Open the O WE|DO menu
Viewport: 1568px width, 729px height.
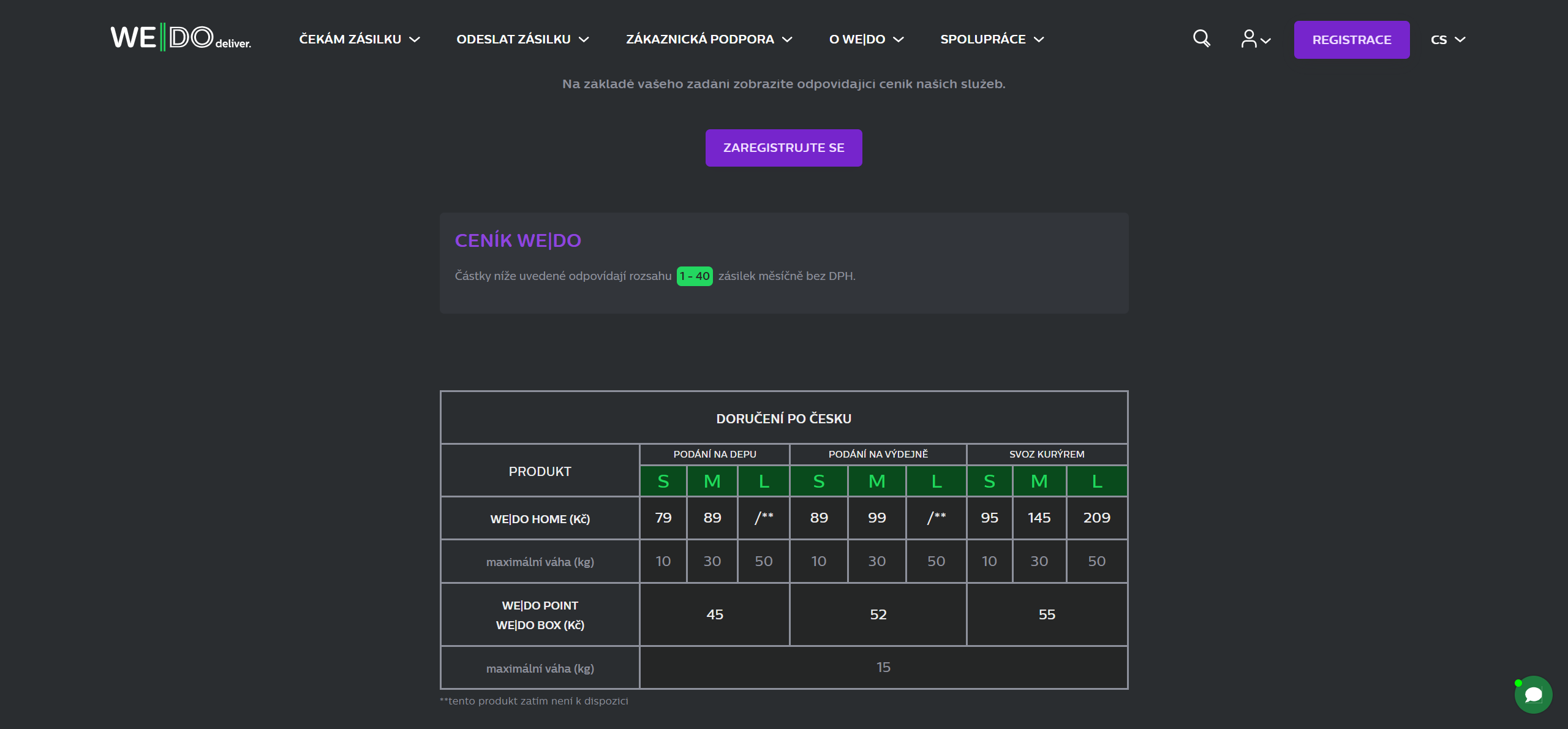[866, 39]
